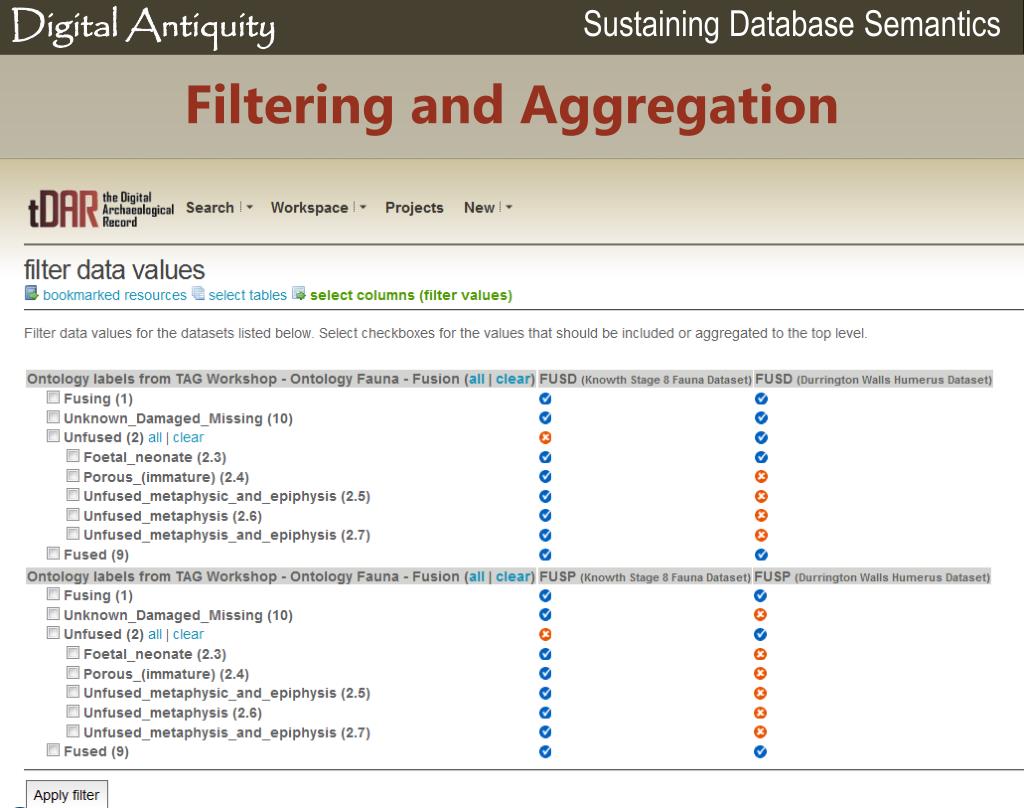The width and height of the screenshot is (1024, 808).
Task: Click 'clear' beside Unfused (2) in FUSD section
Action: [188, 438]
